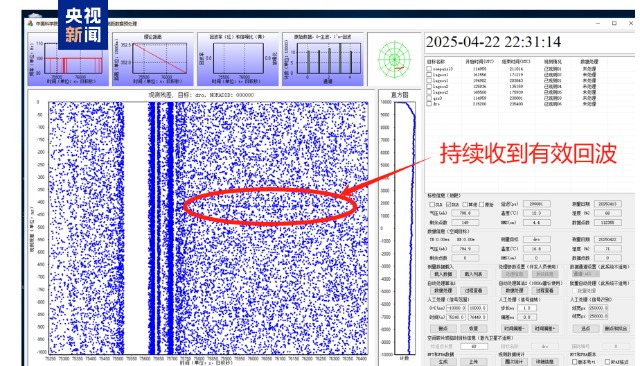The image size is (640, 366).
Task: Tick the checkbox next to target dro
Action: (429, 104)
